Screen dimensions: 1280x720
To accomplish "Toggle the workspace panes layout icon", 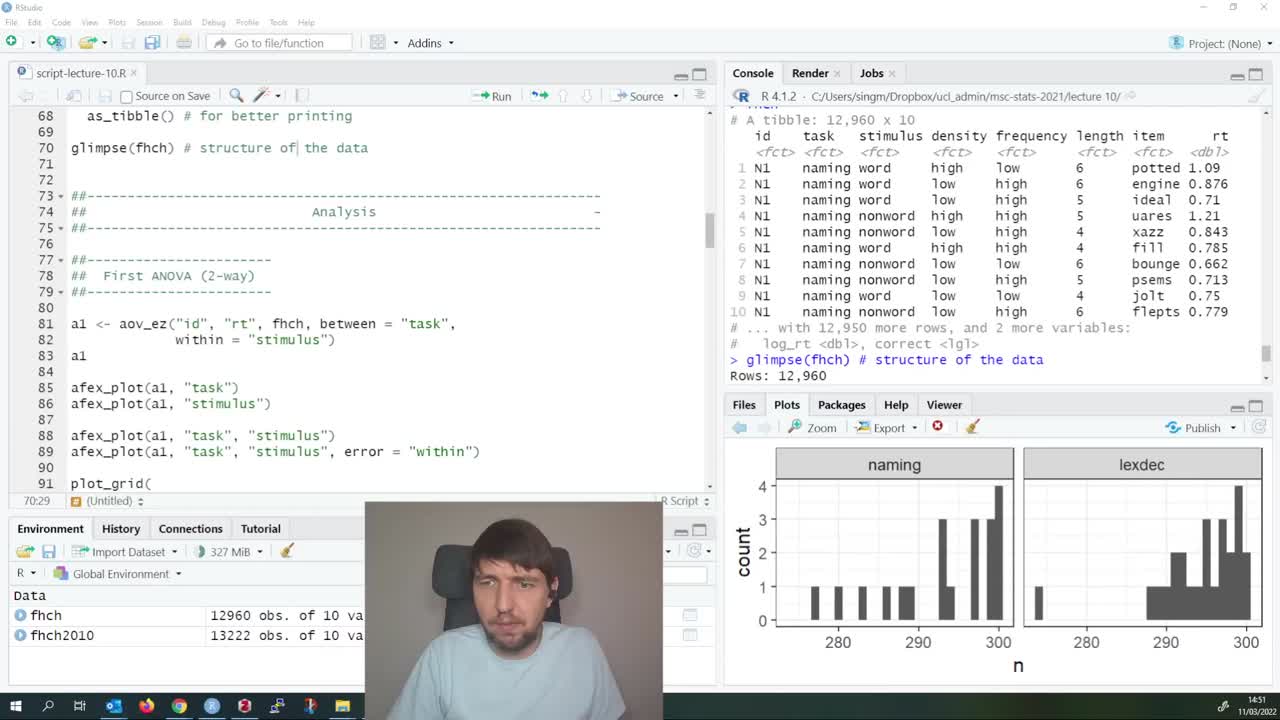I will (379, 42).
